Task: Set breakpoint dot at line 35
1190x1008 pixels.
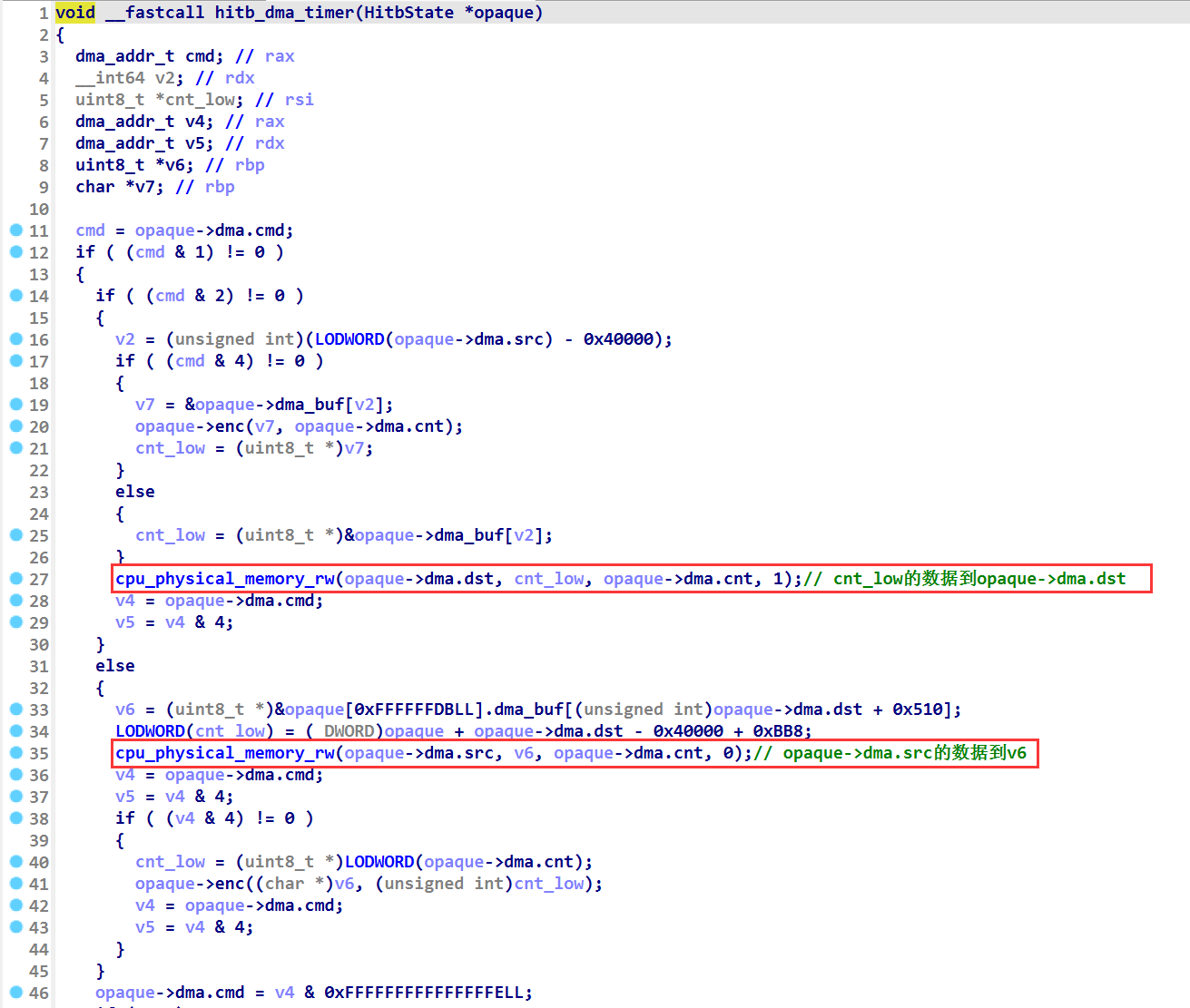Action: [16, 752]
